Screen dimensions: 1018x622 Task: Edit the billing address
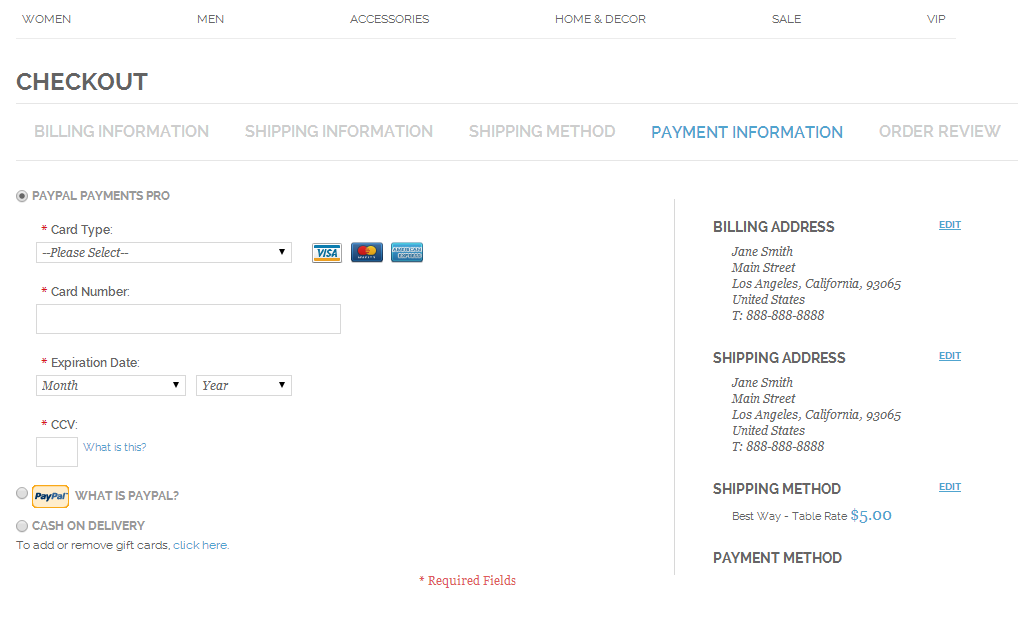click(949, 224)
